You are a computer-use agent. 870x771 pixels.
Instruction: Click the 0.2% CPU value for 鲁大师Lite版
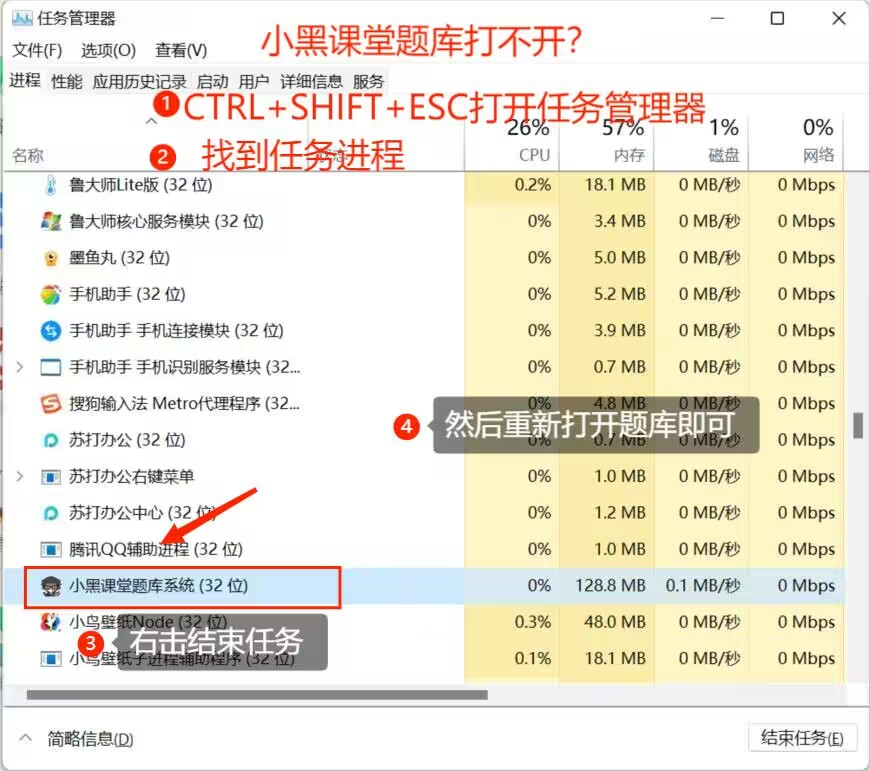click(x=533, y=185)
